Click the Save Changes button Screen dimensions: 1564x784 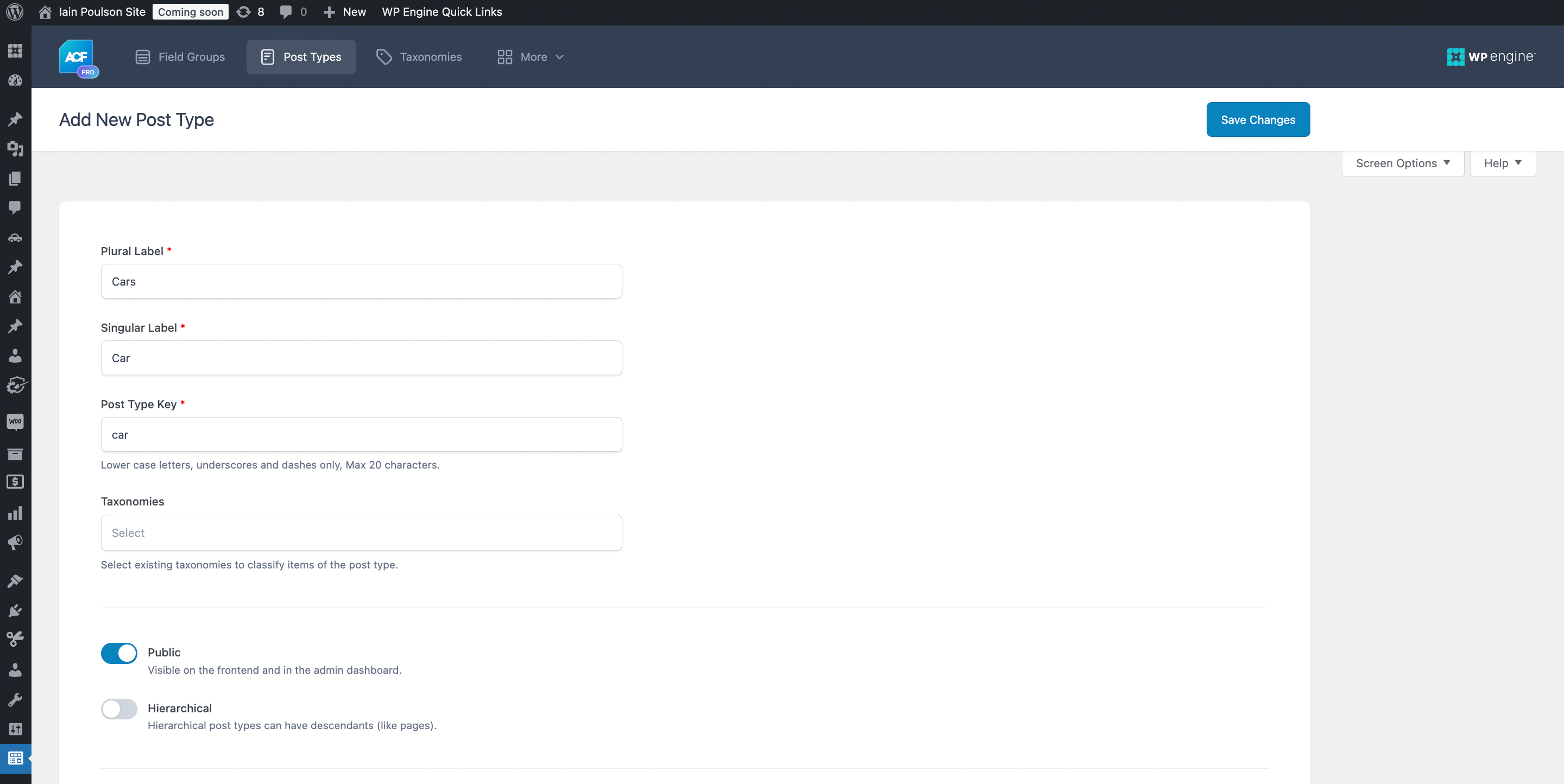[x=1258, y=119]
